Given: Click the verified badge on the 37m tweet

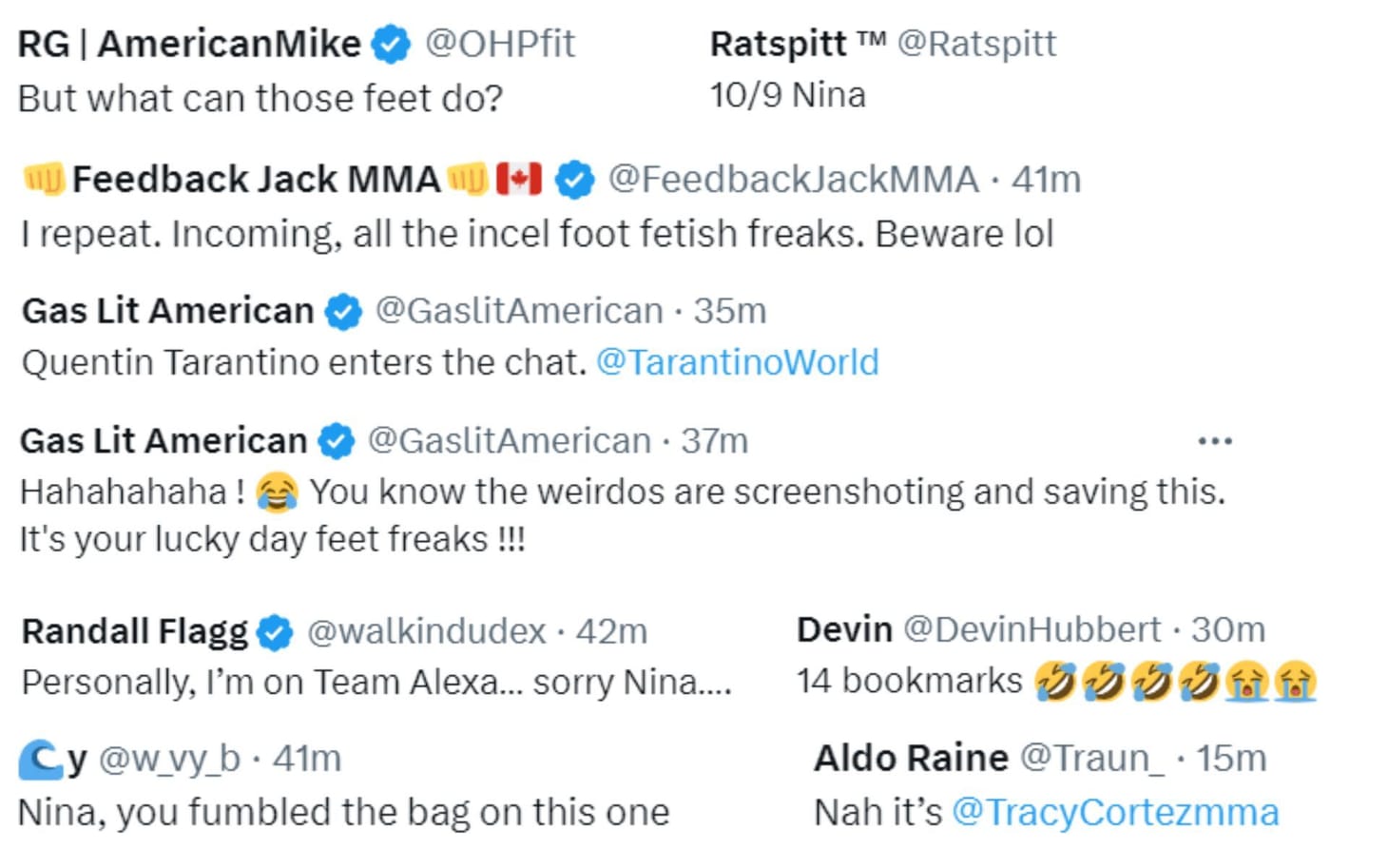Looking at the screenshot, I should (x=336, y=441).
